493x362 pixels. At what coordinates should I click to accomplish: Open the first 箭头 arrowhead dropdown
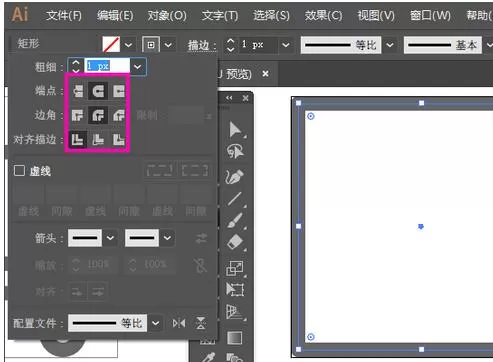click(x=110, y=238)
